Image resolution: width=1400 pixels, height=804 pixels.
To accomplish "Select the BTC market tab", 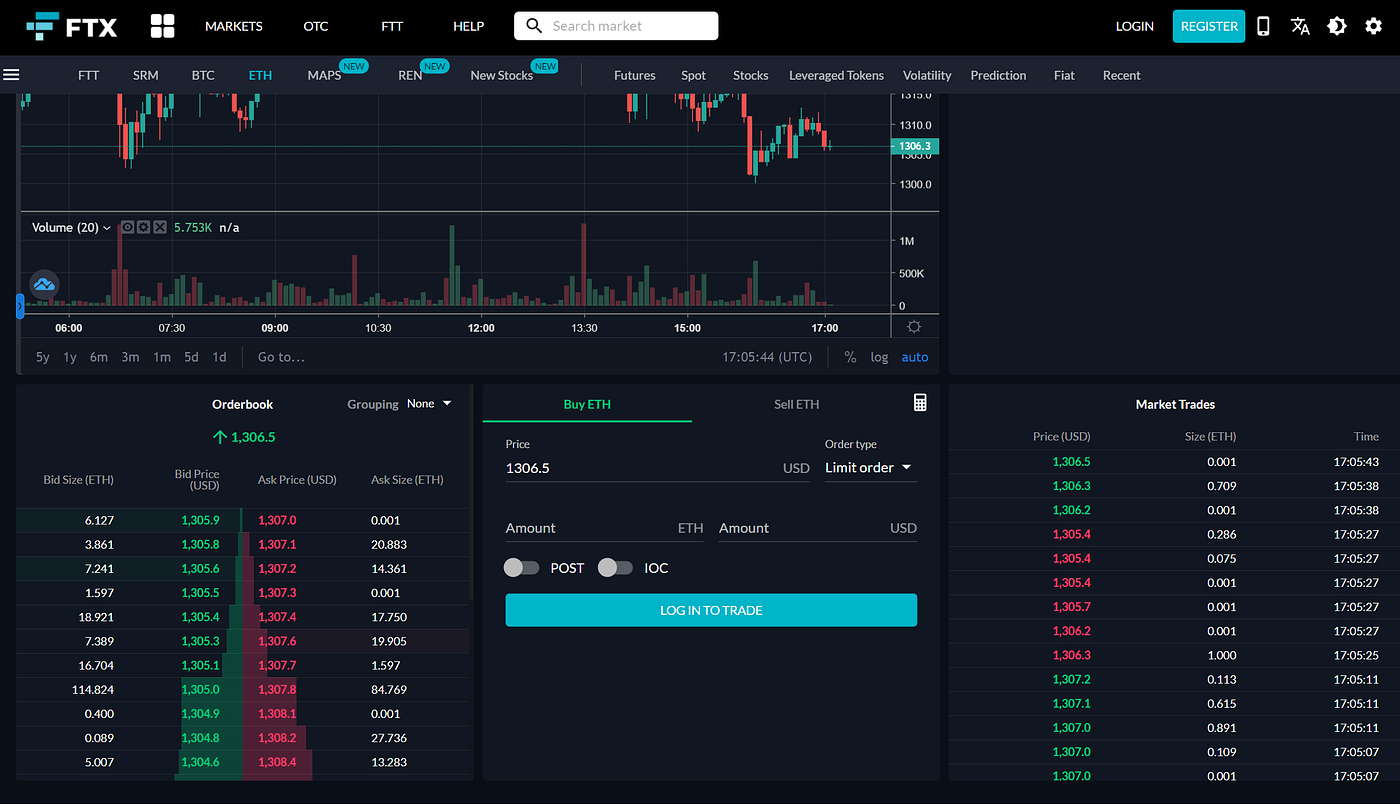I will tap(203, 75).
